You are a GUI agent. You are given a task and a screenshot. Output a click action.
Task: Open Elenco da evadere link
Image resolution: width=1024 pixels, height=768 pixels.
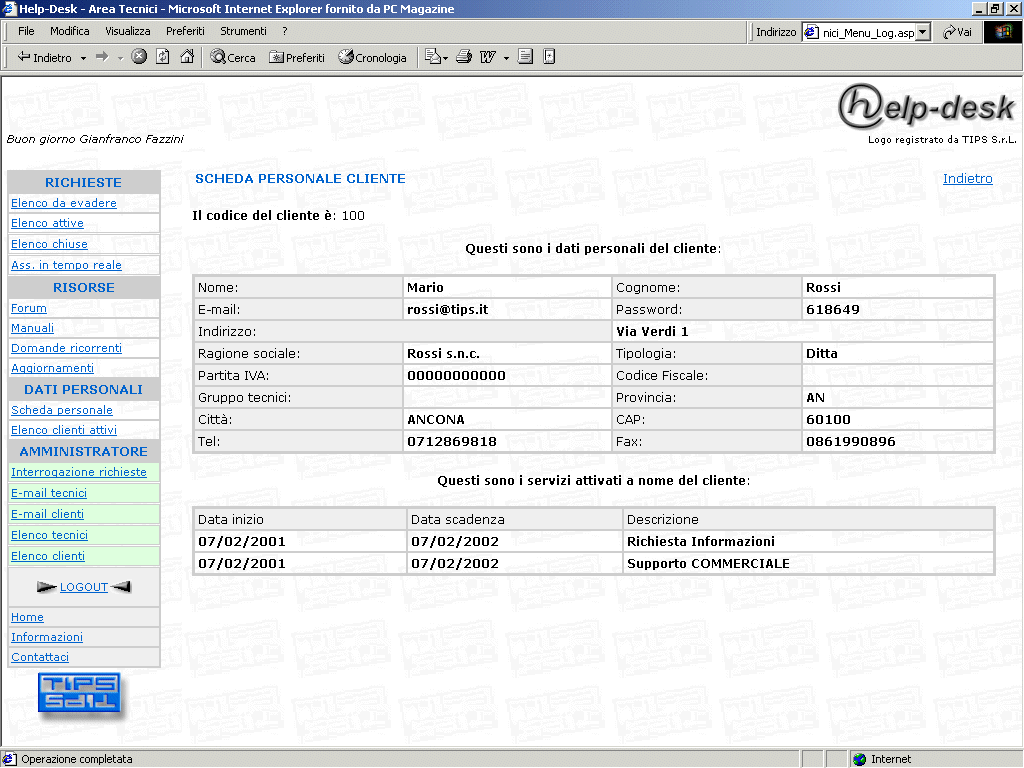click(64, 203)
